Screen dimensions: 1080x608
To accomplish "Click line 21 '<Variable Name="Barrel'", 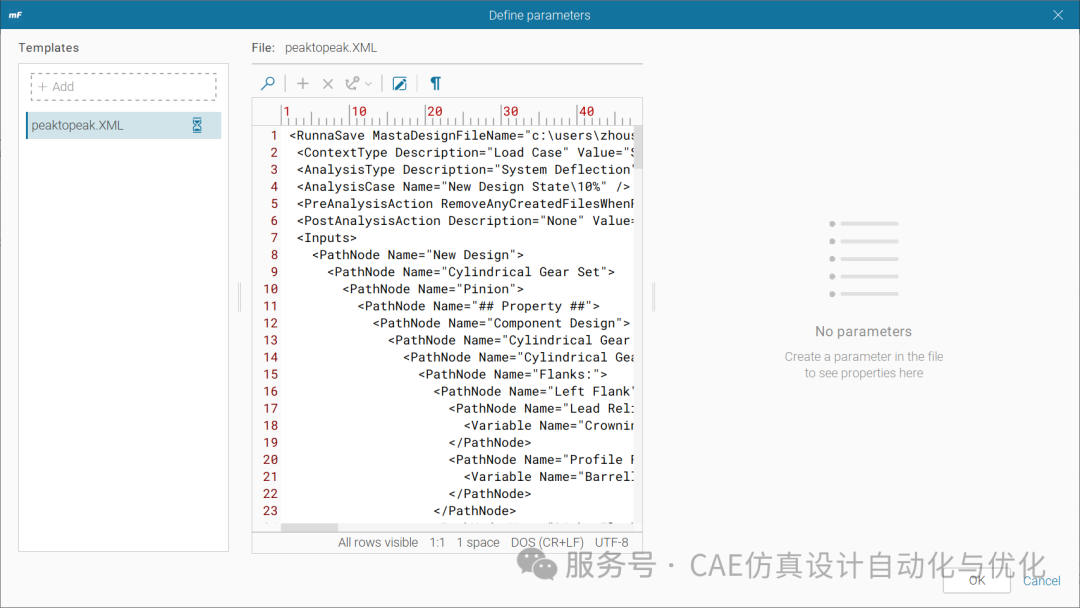I will click(x=548, y=476).
